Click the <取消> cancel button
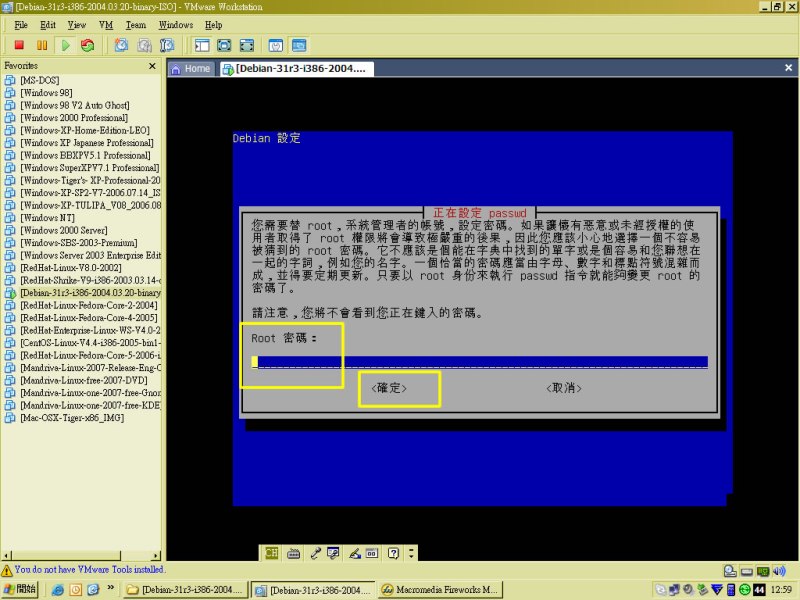 564,388
